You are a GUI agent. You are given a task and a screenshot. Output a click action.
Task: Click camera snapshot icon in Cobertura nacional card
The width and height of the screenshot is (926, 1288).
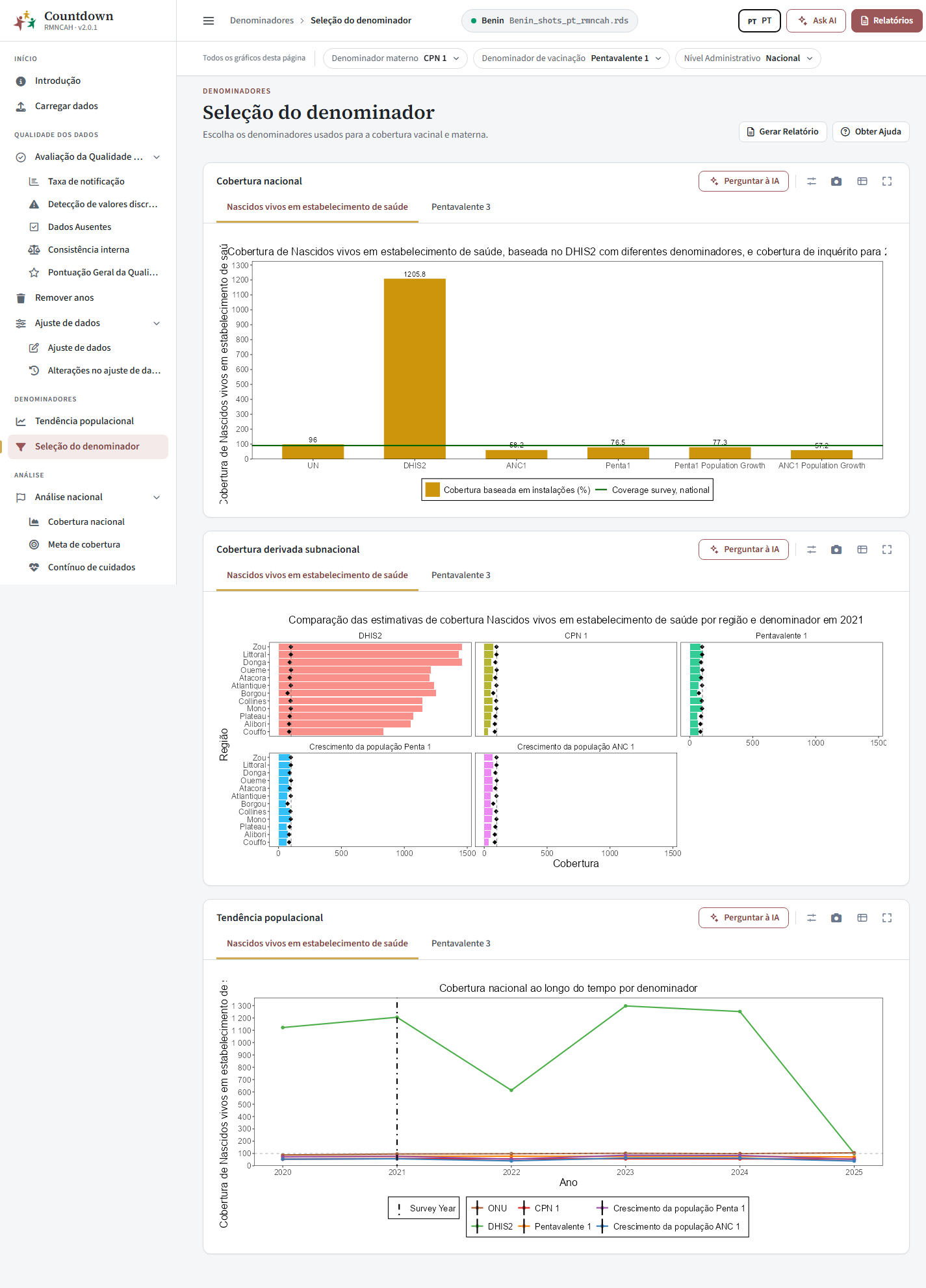[x=836, y=181]
